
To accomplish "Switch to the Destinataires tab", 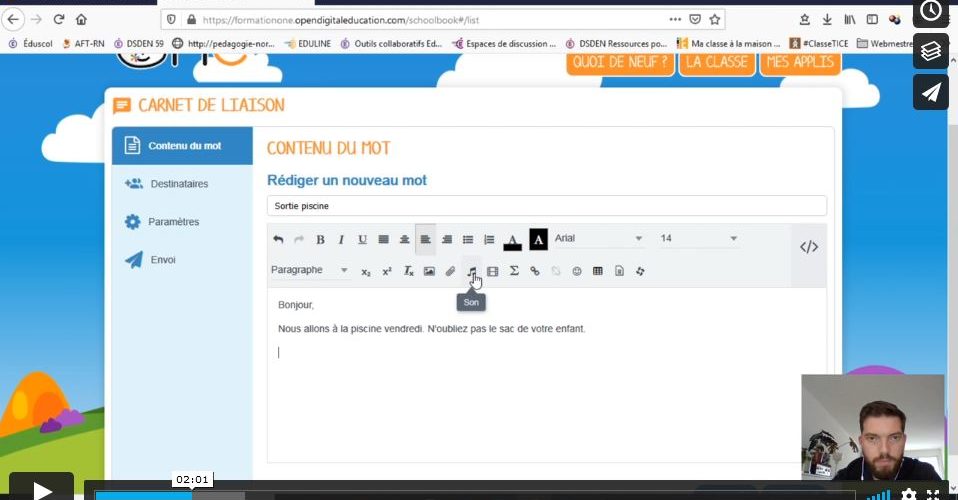I will pyautogui.click(x=179, y=184).
